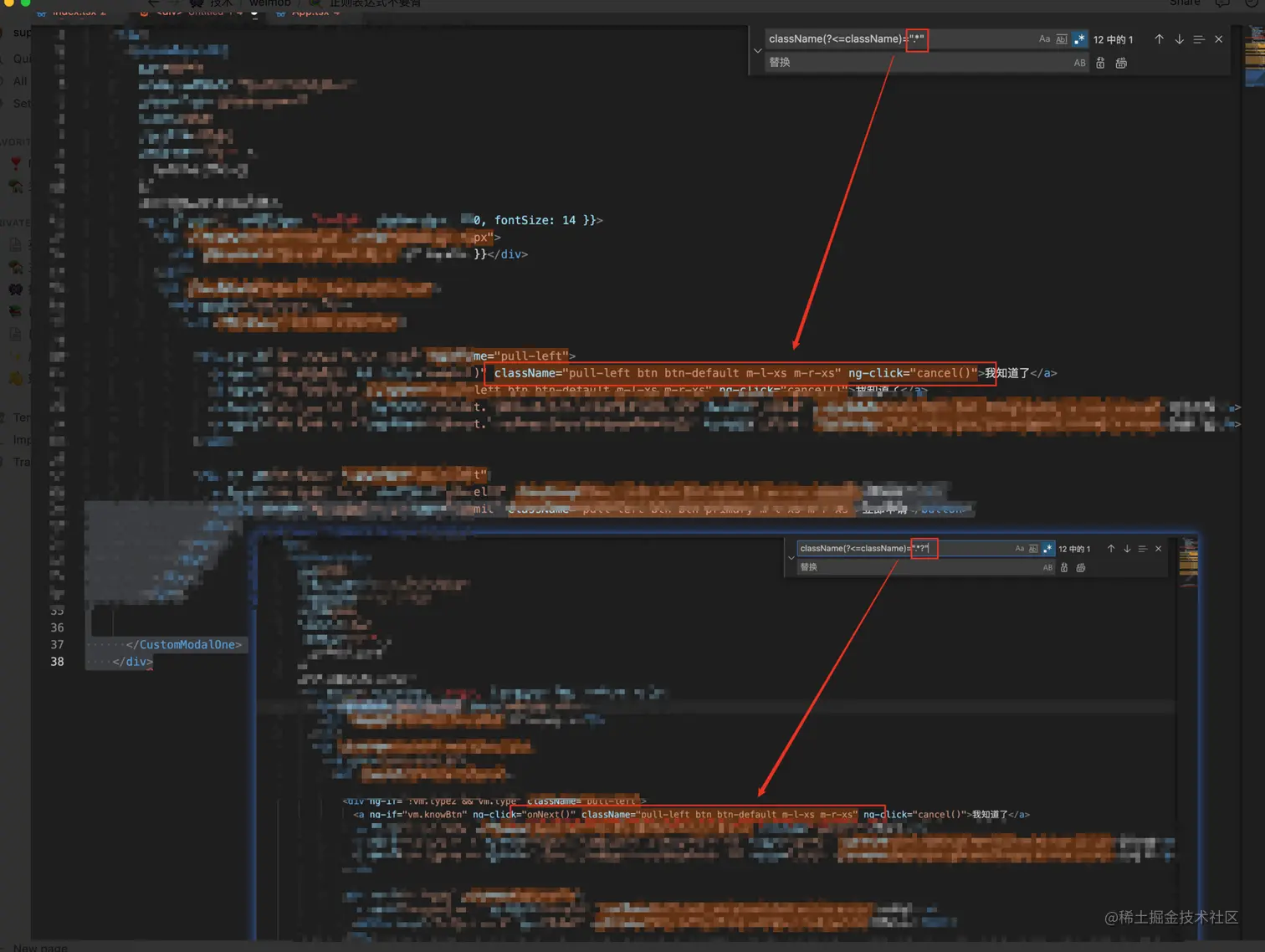Click line number 36 in the gutter
The image size is (1265, 952).
(57, 627)
